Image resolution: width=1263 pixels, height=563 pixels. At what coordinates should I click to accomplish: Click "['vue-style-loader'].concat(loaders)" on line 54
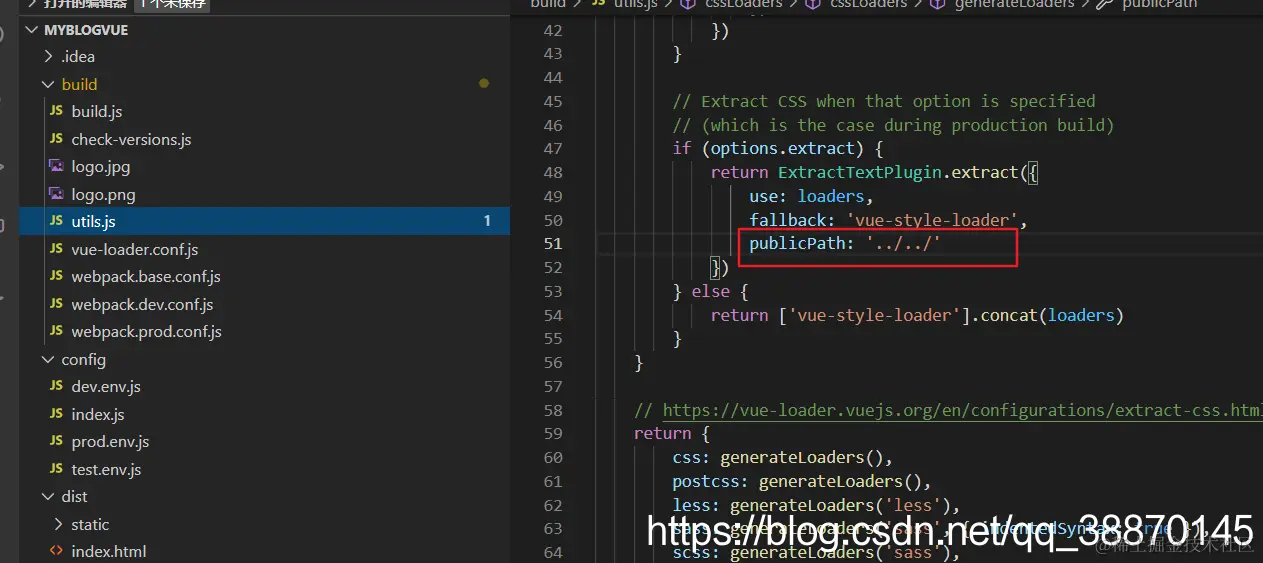(951, 315)
